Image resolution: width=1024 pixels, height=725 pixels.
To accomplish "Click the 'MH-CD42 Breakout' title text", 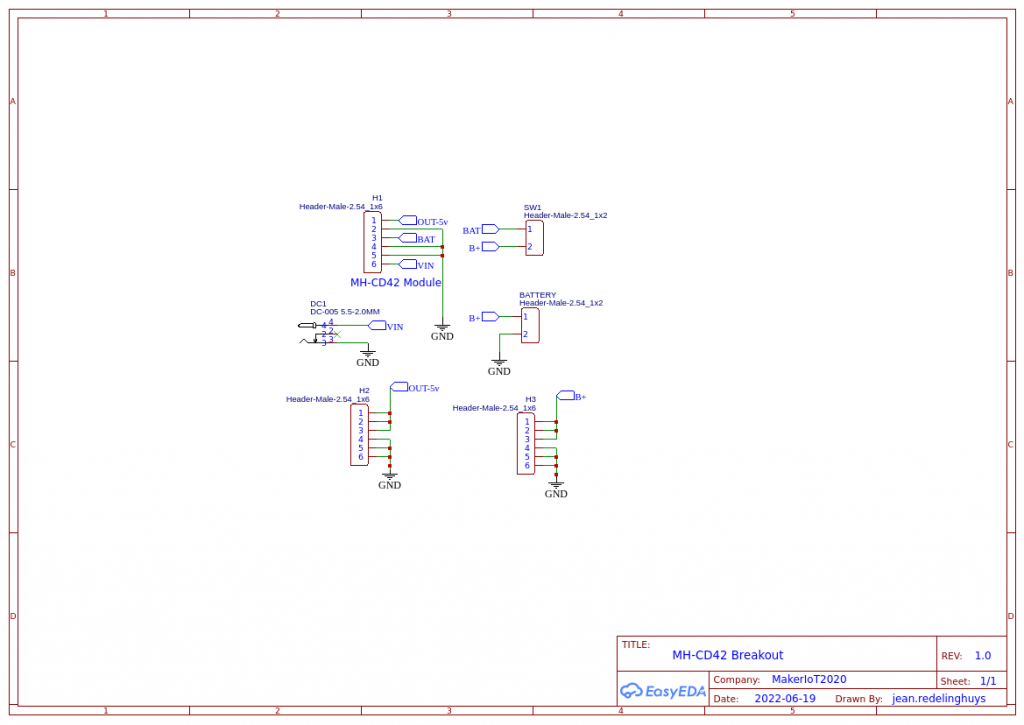I will [x=728, y=655].
